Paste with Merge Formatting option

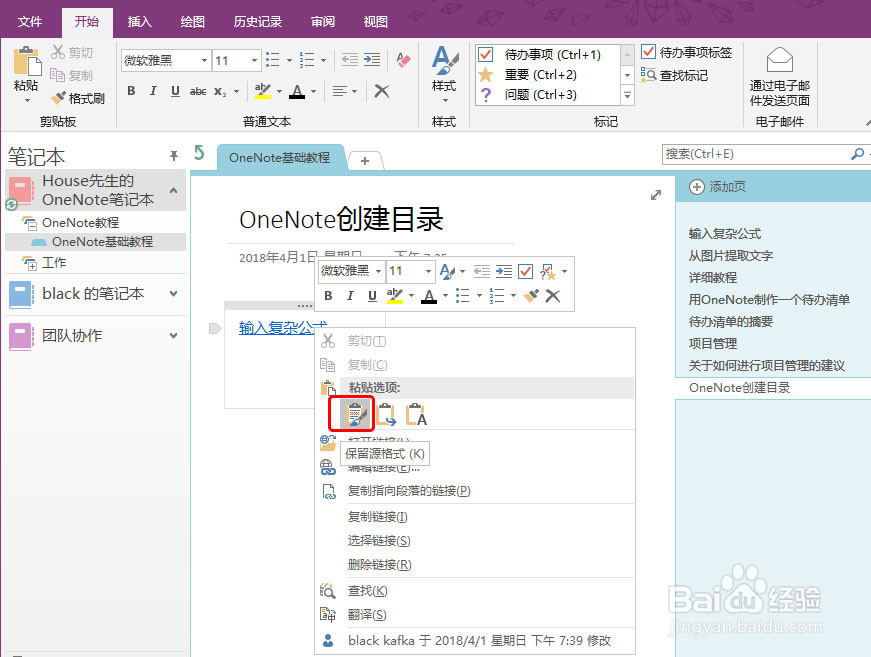(x=386, y=415)
